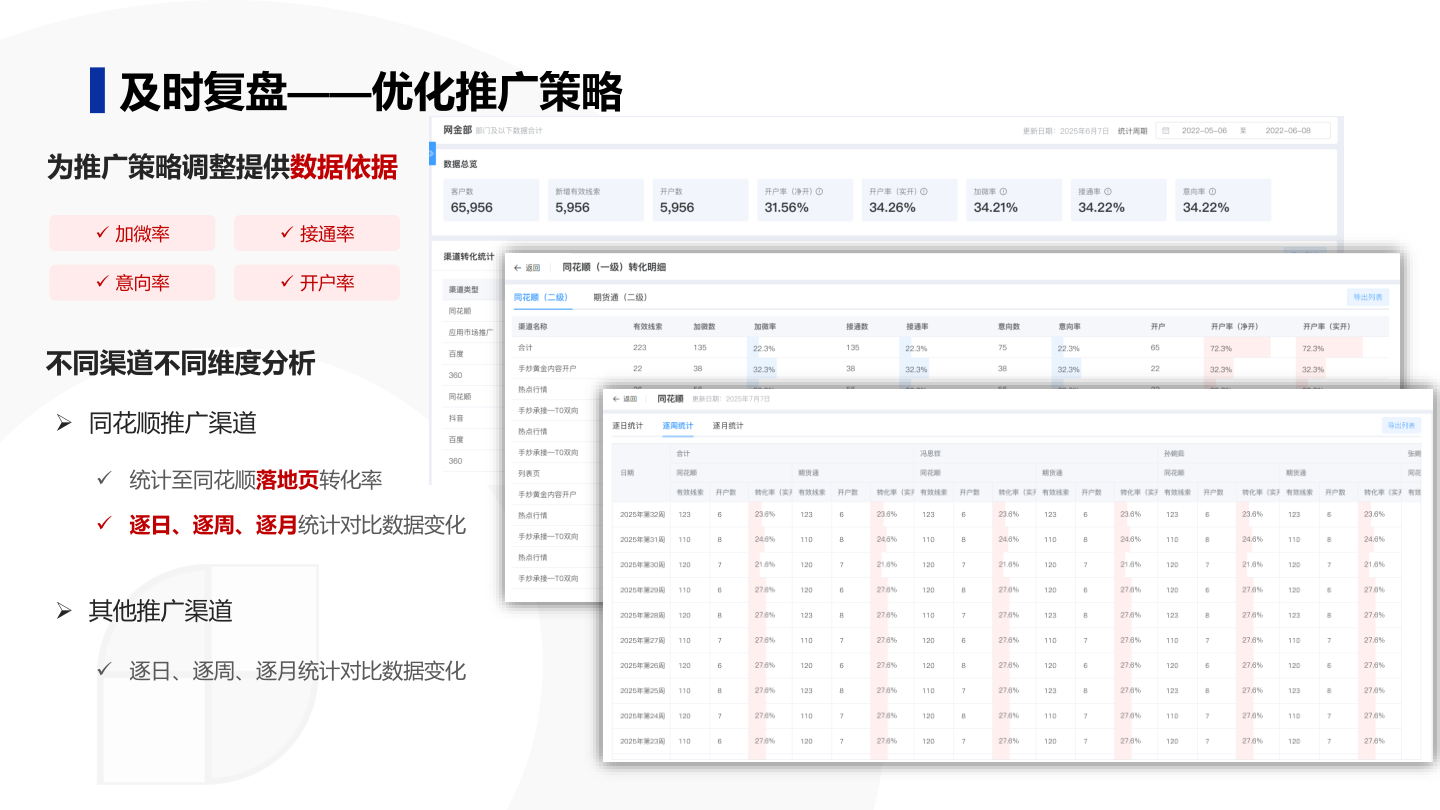
Task: Click the 渠道类型 column header
Action: click(x=464, y=290)
